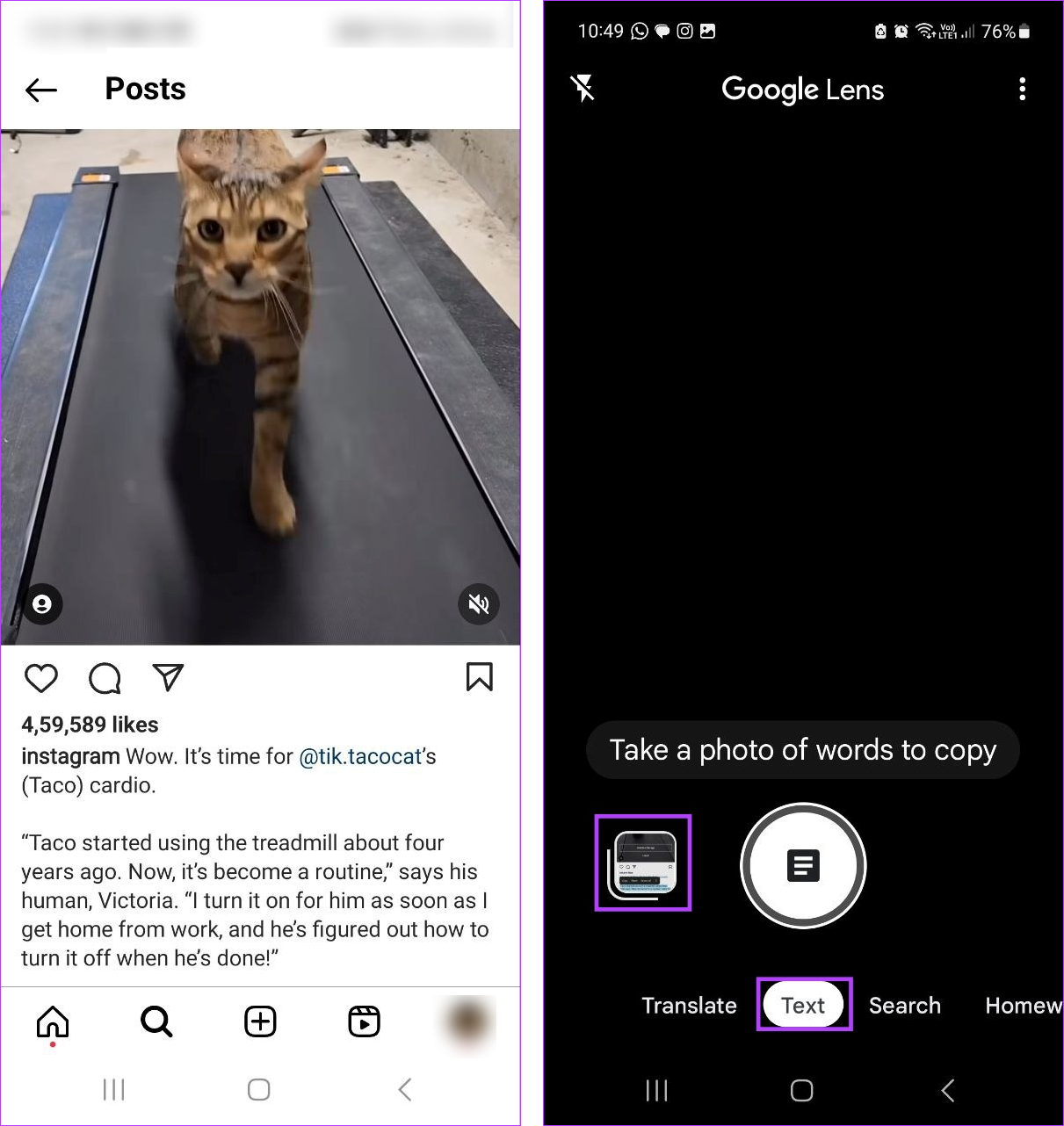Like the Instagram post with heart icon
1064x1126 pixels.
(41, 678)
